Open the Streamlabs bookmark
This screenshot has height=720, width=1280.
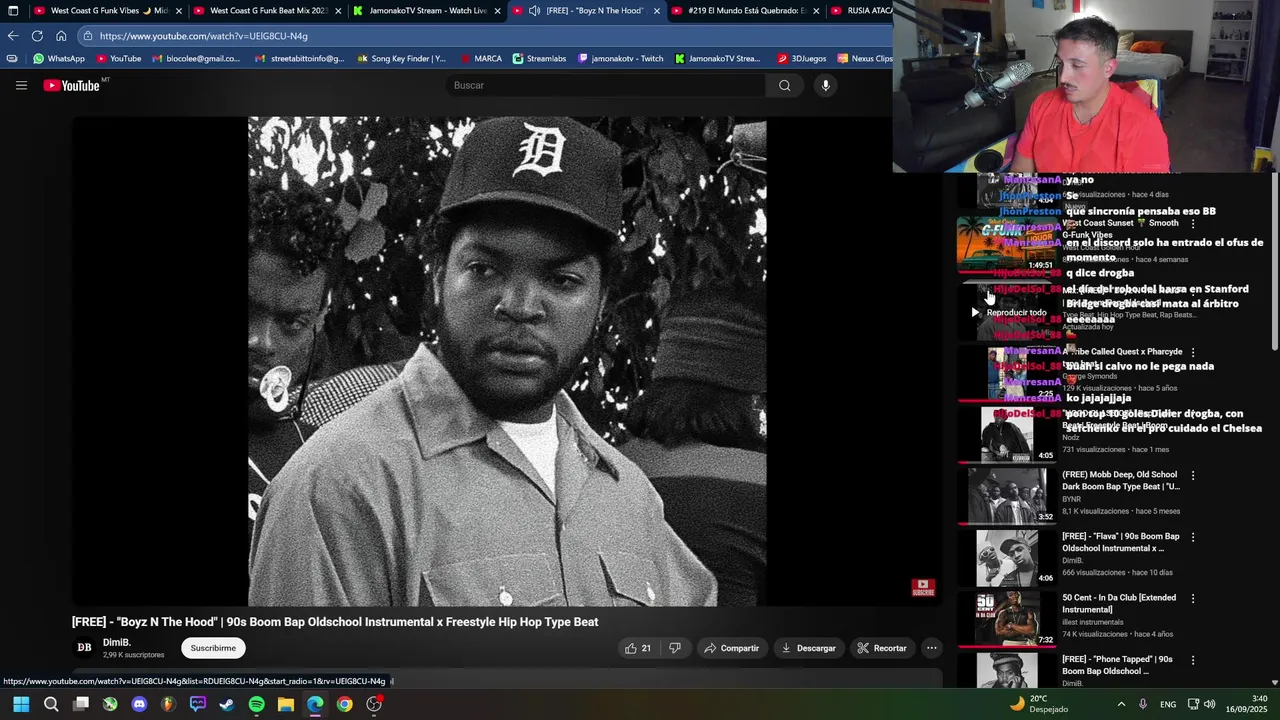click(539, 58)
